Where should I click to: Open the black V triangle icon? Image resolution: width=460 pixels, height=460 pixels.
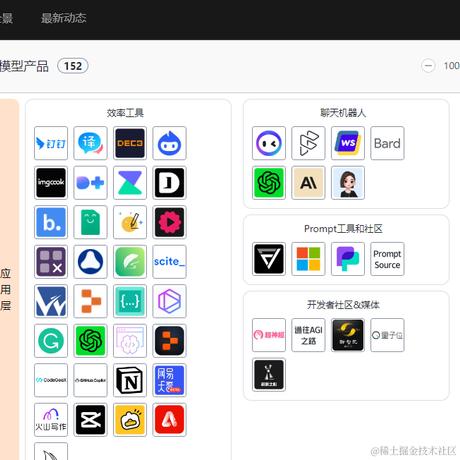[269, 259]
